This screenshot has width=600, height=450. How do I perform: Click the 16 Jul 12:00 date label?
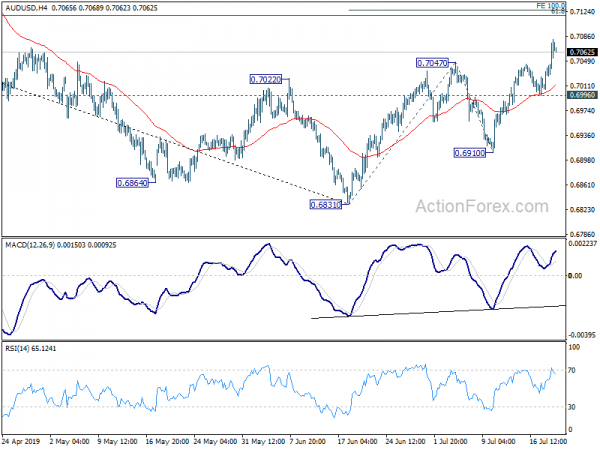549,442
